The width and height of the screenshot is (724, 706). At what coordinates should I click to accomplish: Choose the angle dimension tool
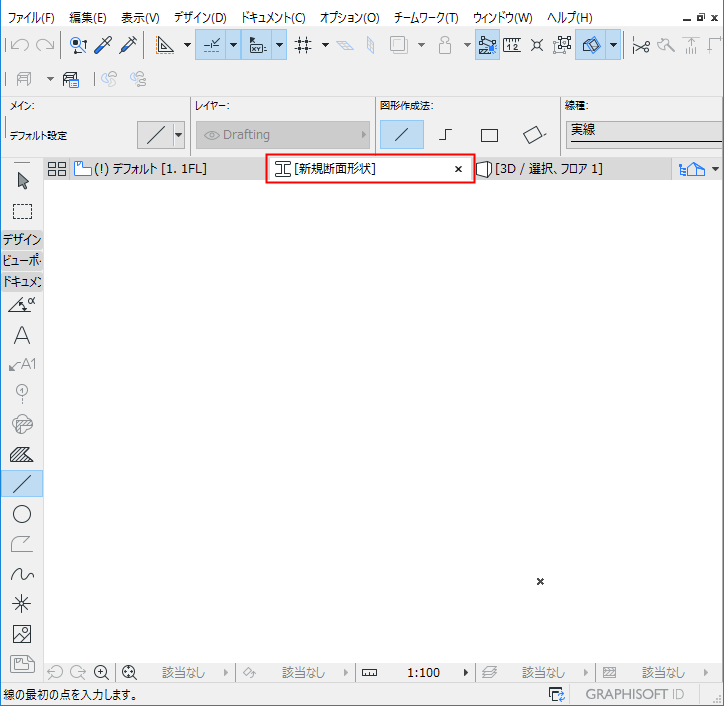pyautogui.click(x=22, y=305)
